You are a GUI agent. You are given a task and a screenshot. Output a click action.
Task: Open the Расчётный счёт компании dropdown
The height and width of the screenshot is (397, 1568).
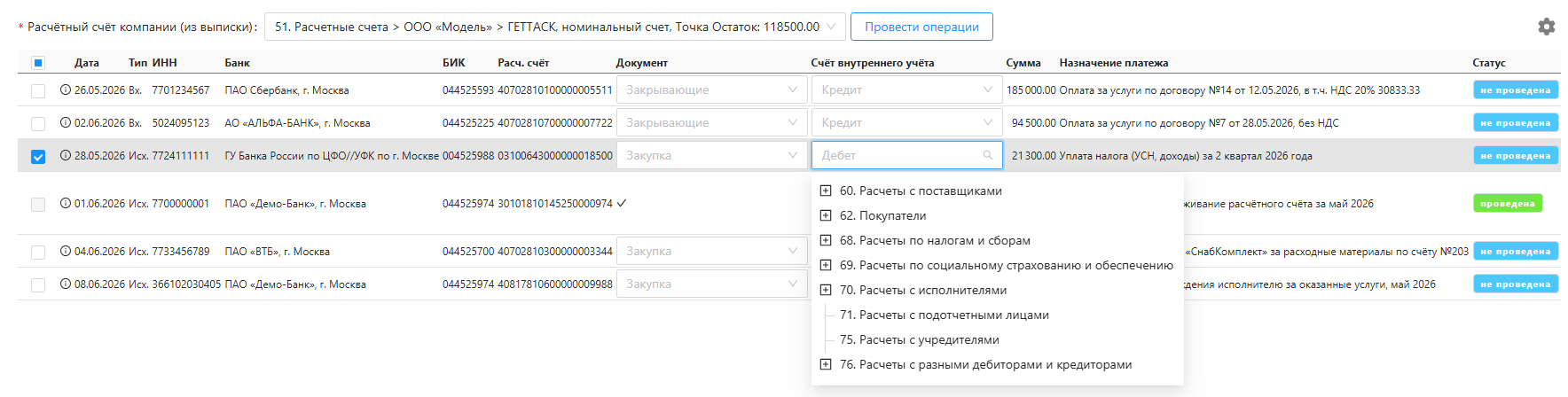[554, 27]
